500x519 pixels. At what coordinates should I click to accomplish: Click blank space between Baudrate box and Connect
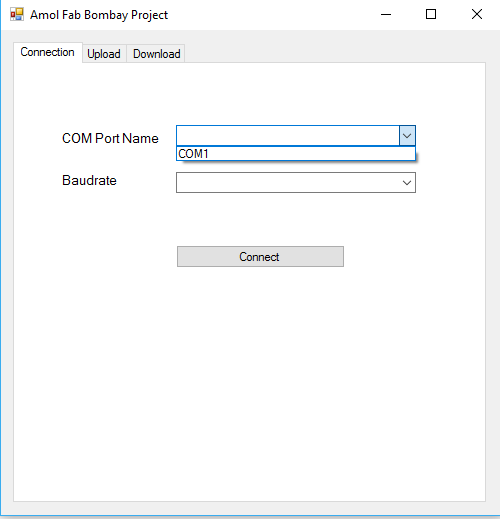click(x=260, y=219)
